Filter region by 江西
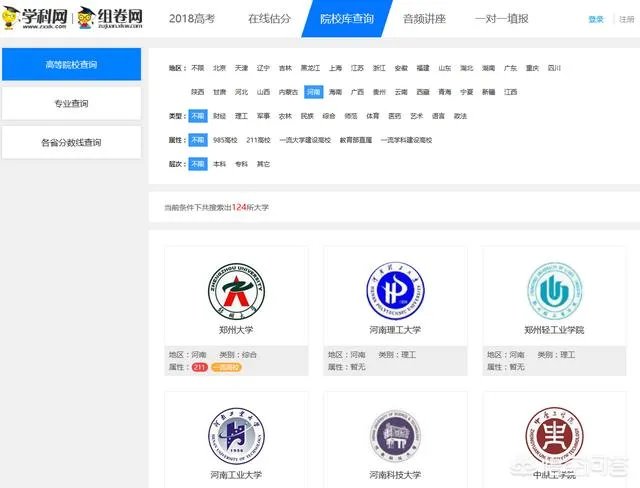This screenshot has width=640, height=488. pos(510,92)
